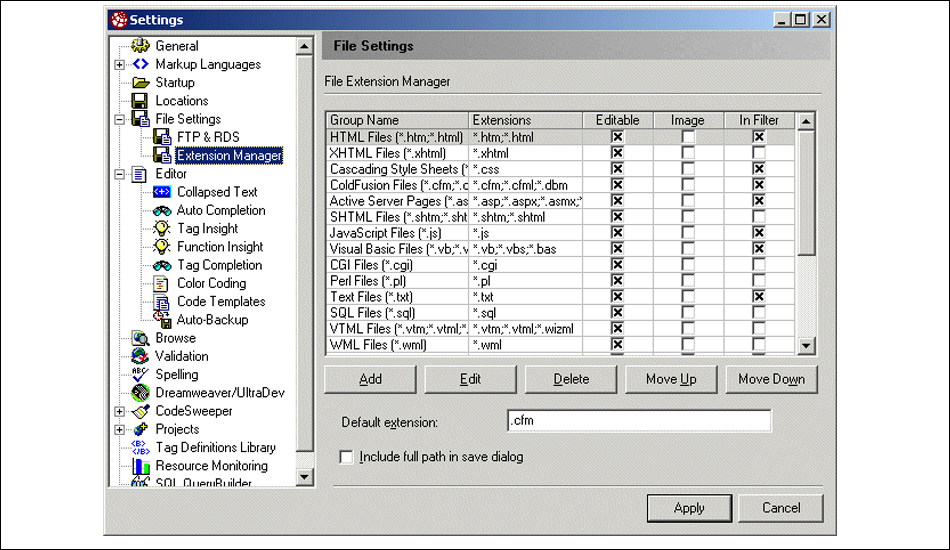Screen dimensions: 950x550
Task: Click the extension table scrollbar thumb
Action: [x=806, y=192]
